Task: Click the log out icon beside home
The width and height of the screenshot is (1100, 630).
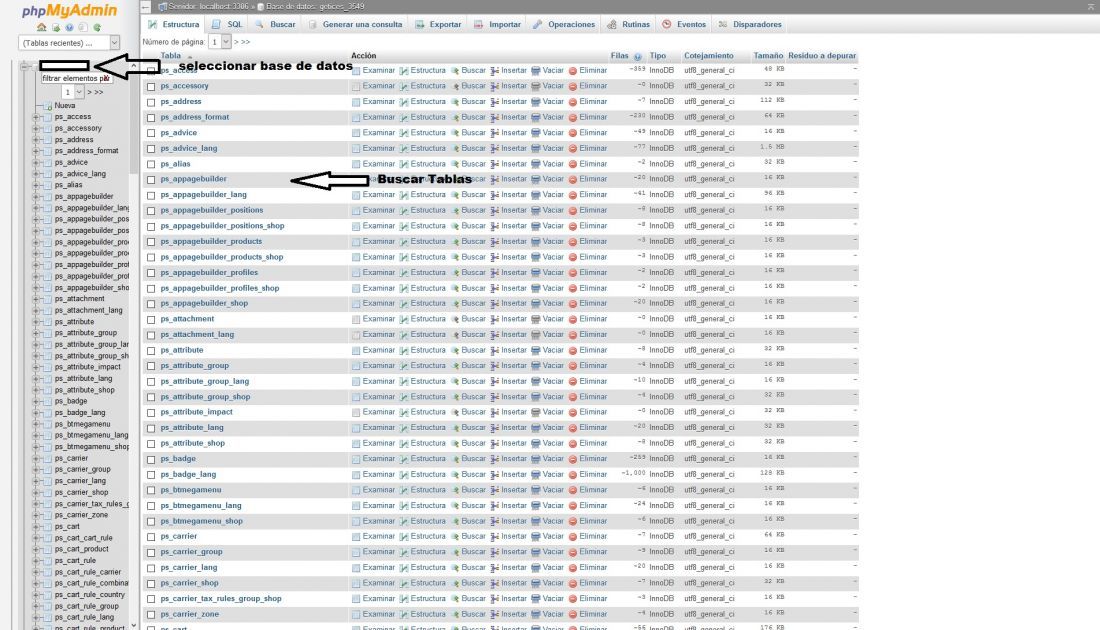Action: pyautogui.click(x=55, y=27)
